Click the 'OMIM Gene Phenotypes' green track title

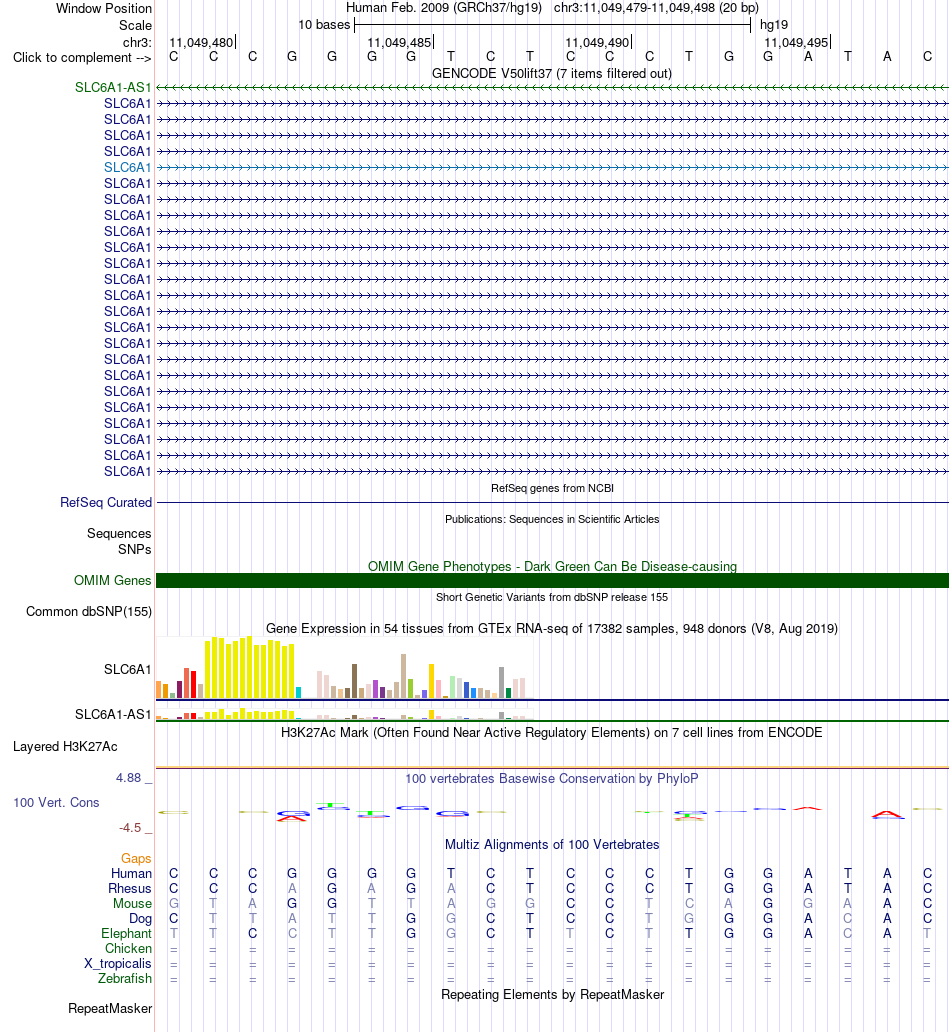point(552,567)
